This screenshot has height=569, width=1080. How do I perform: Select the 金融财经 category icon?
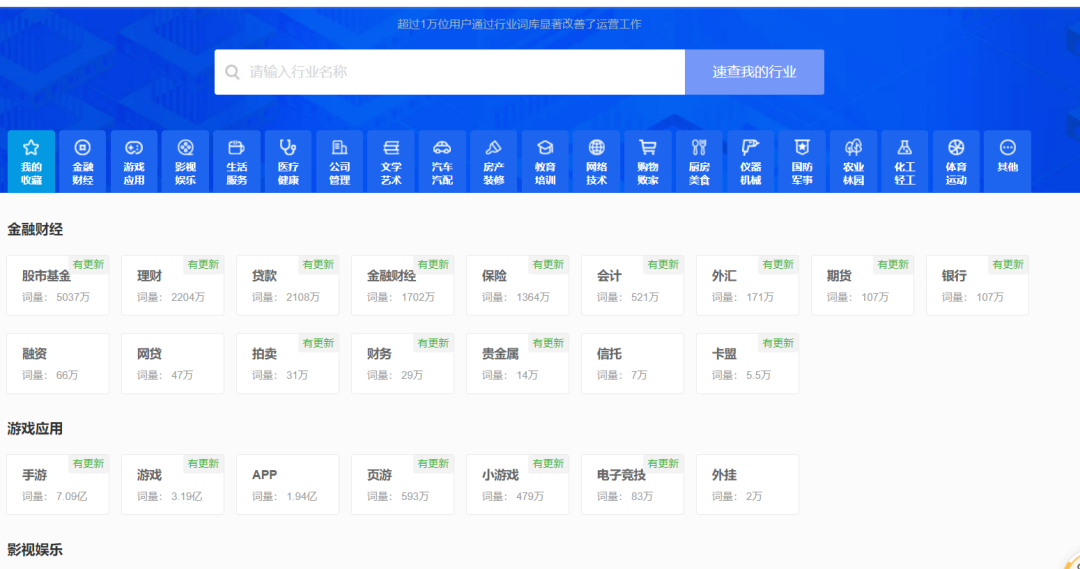(83, 161)
